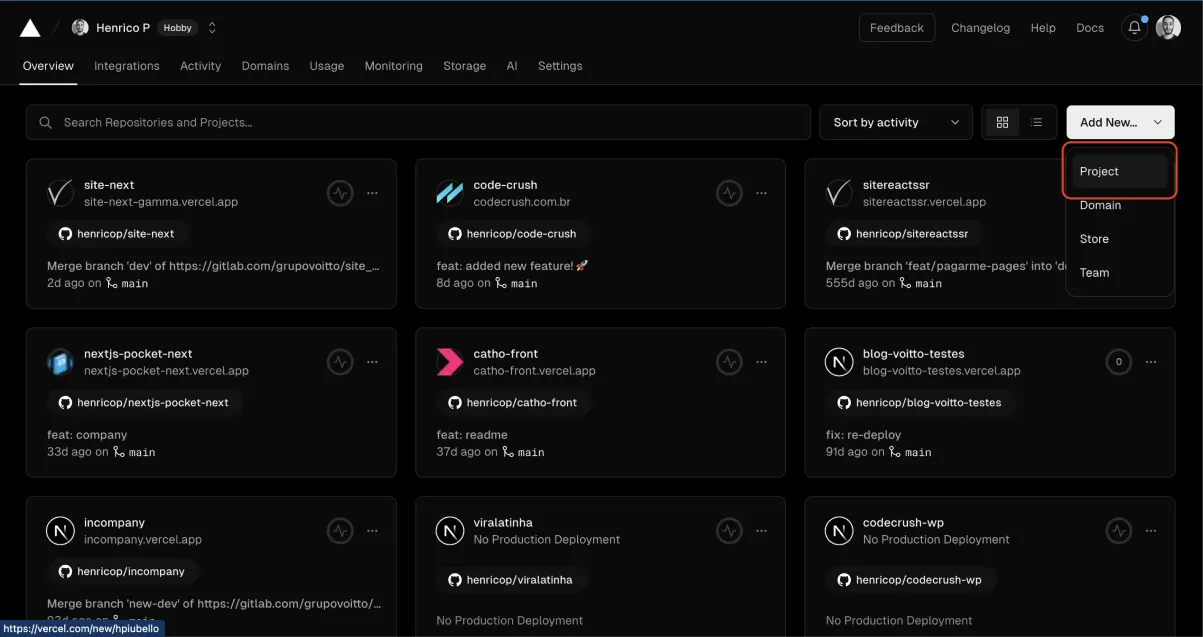Open henricop/blog-voitto-testes GitHub repo link

click(920, 403)
